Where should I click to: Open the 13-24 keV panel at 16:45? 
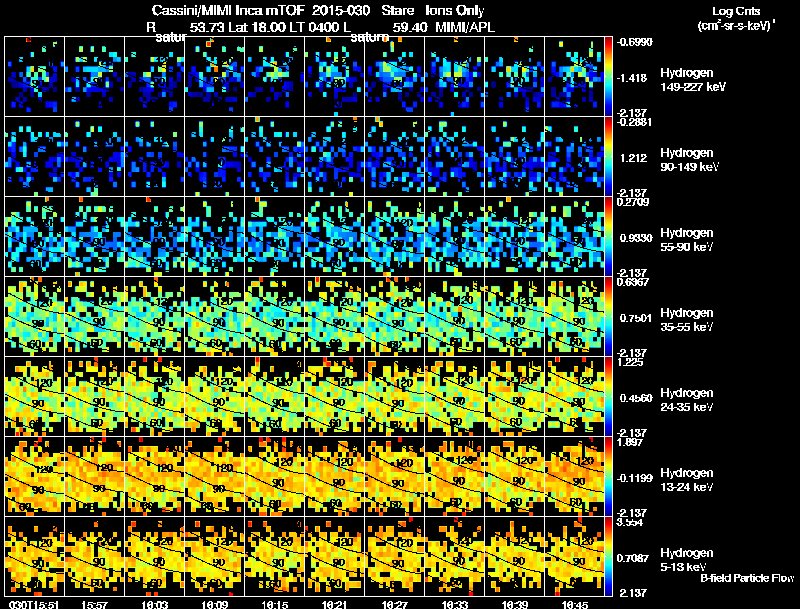[574, 477]
